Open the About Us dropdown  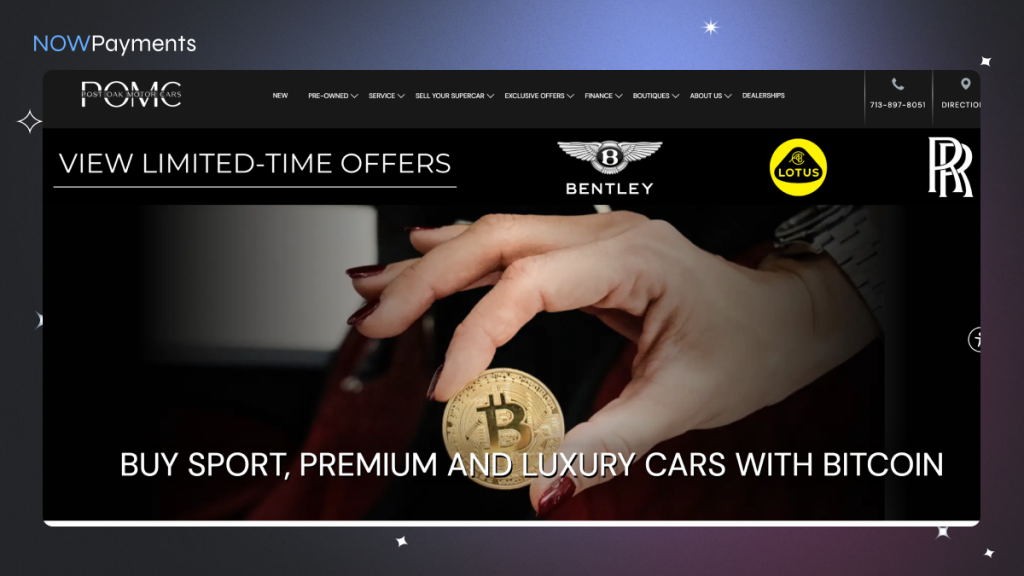(710, 96)
